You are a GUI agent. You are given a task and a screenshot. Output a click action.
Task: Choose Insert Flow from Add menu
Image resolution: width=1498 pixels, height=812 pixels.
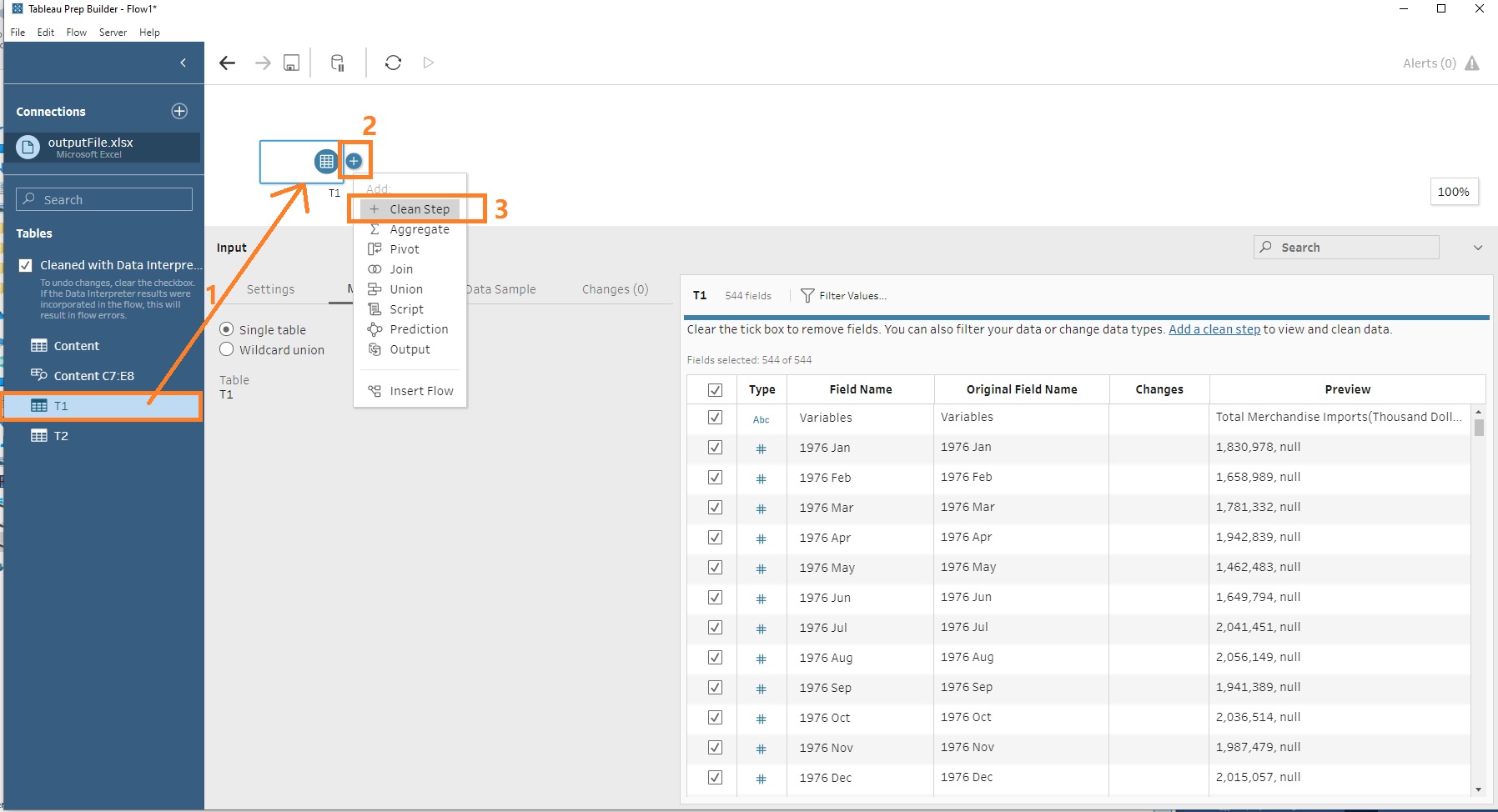[421, 391]
